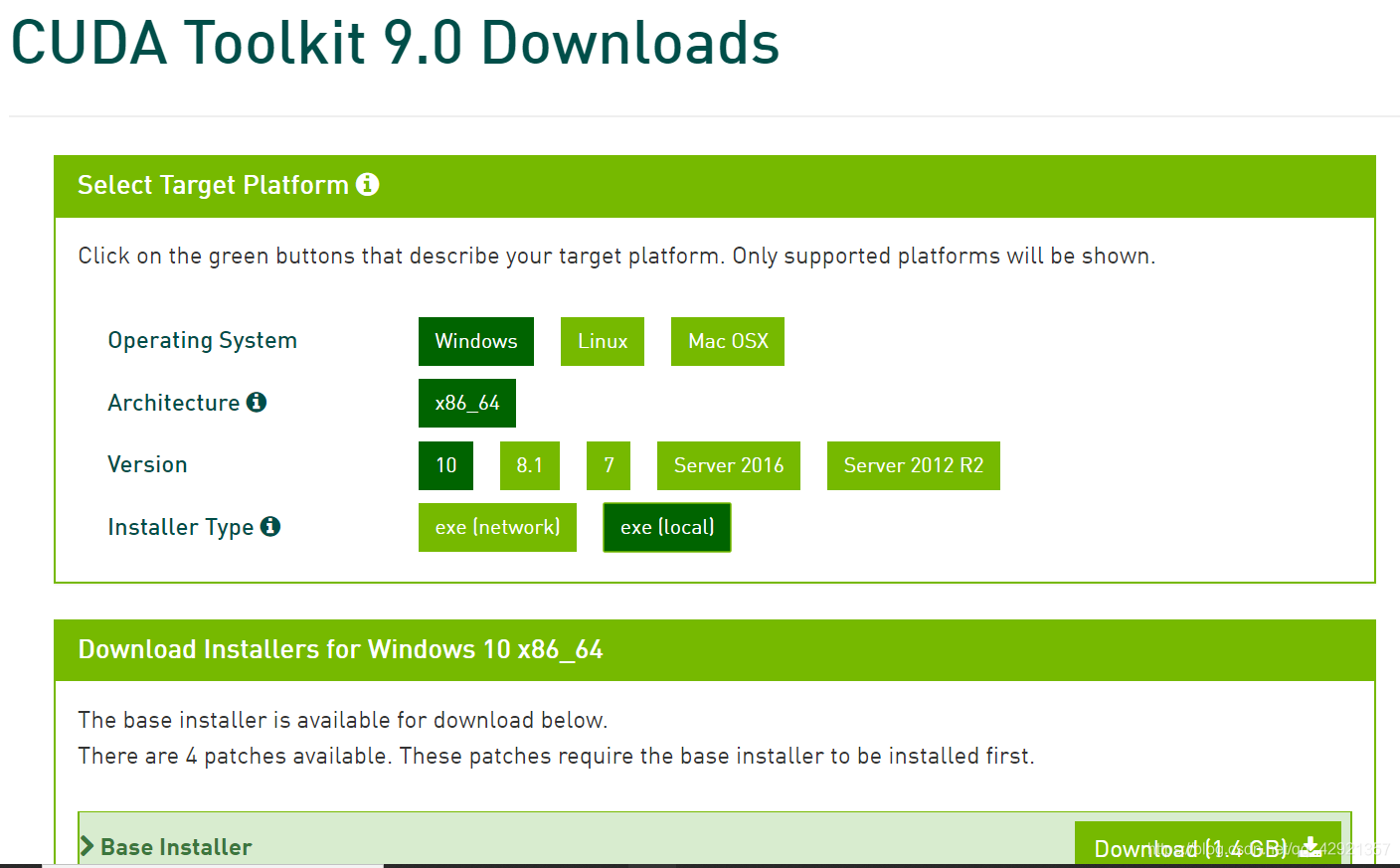Click the Installer Type info icon
Screen dimensions: 1400x868
270,526
